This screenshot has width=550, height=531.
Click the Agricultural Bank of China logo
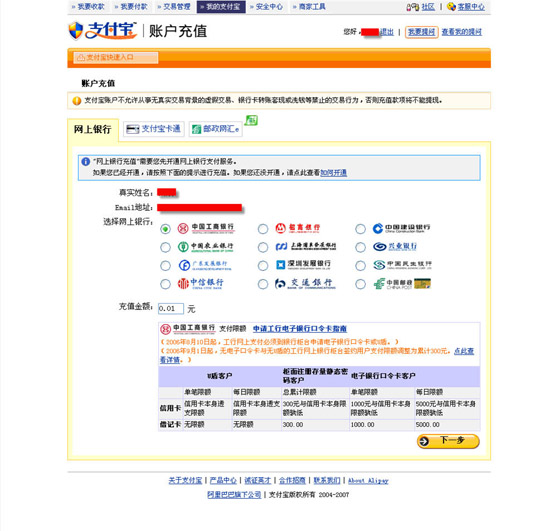[205, 247]
